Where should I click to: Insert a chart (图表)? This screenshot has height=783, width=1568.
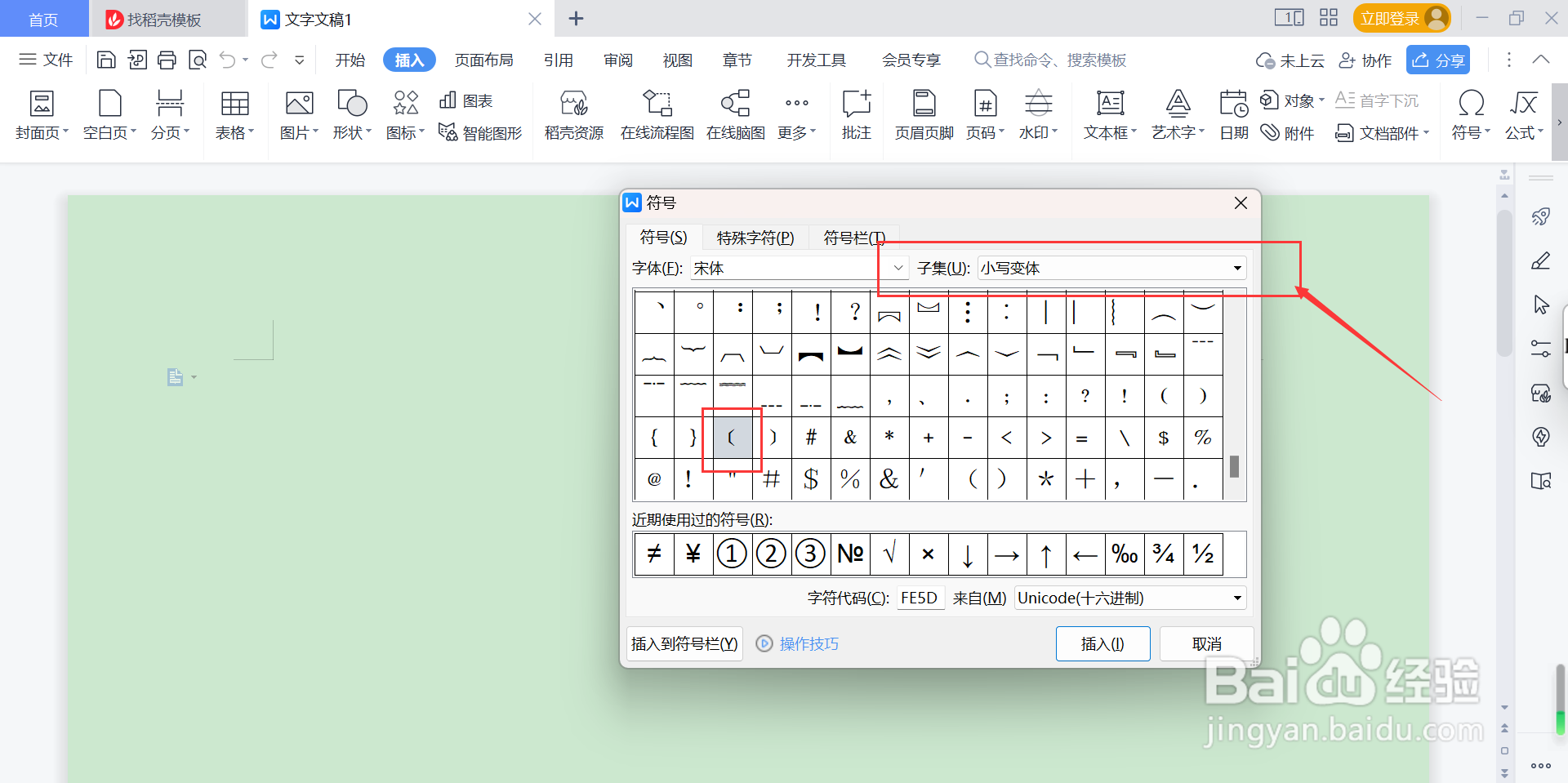[x=465, y=100]
